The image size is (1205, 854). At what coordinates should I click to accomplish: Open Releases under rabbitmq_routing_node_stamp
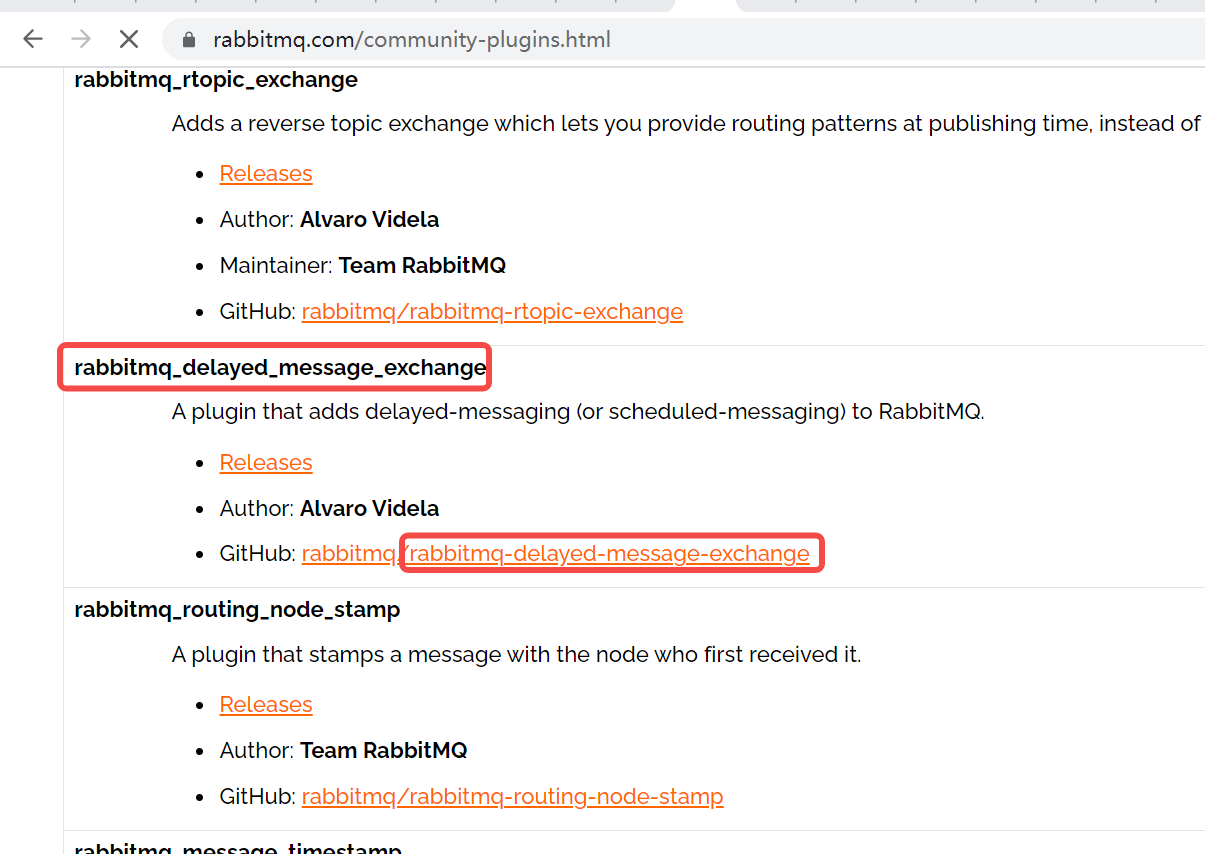coord(265,704)
